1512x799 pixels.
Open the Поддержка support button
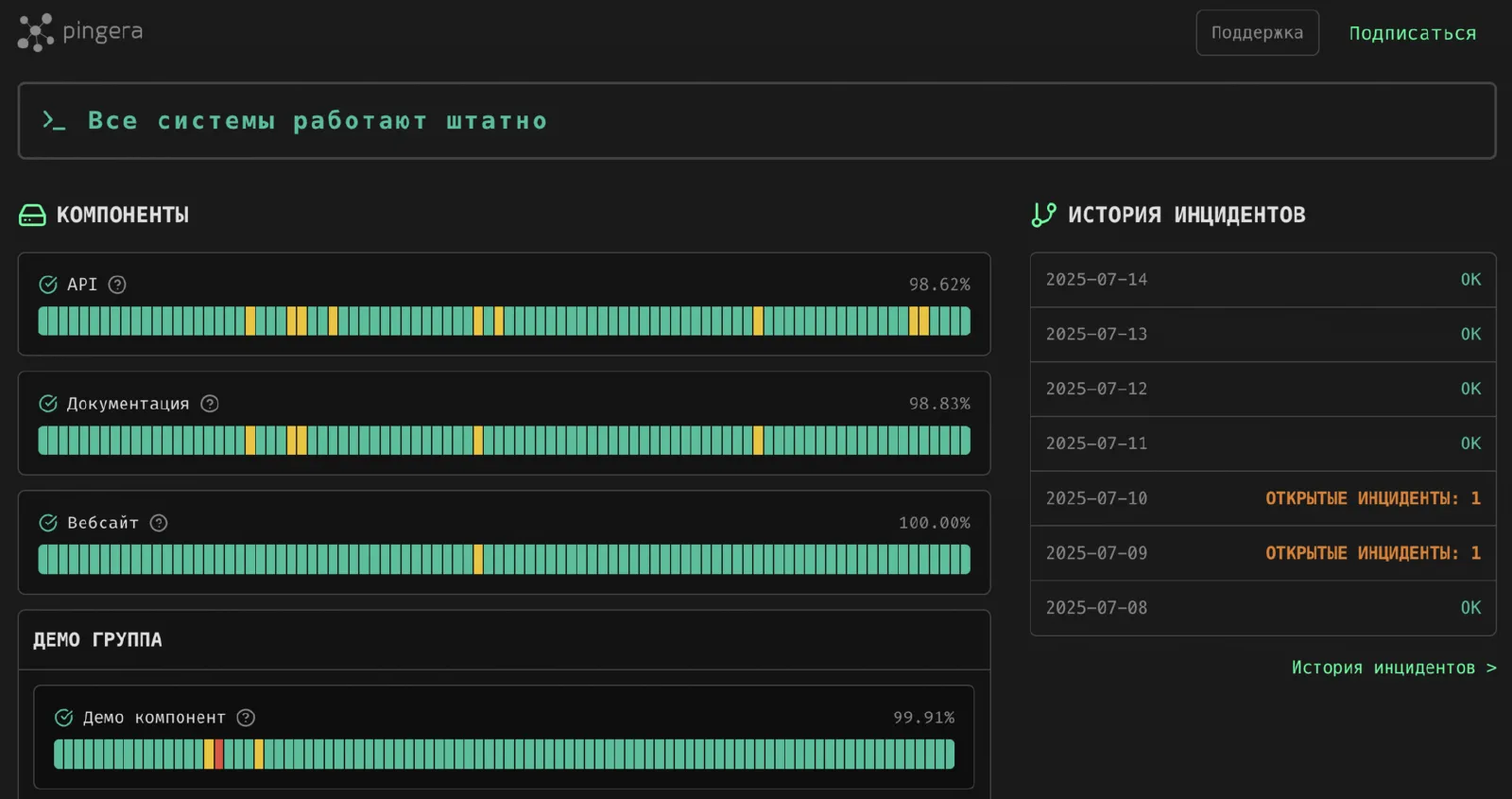(1257, 33)
